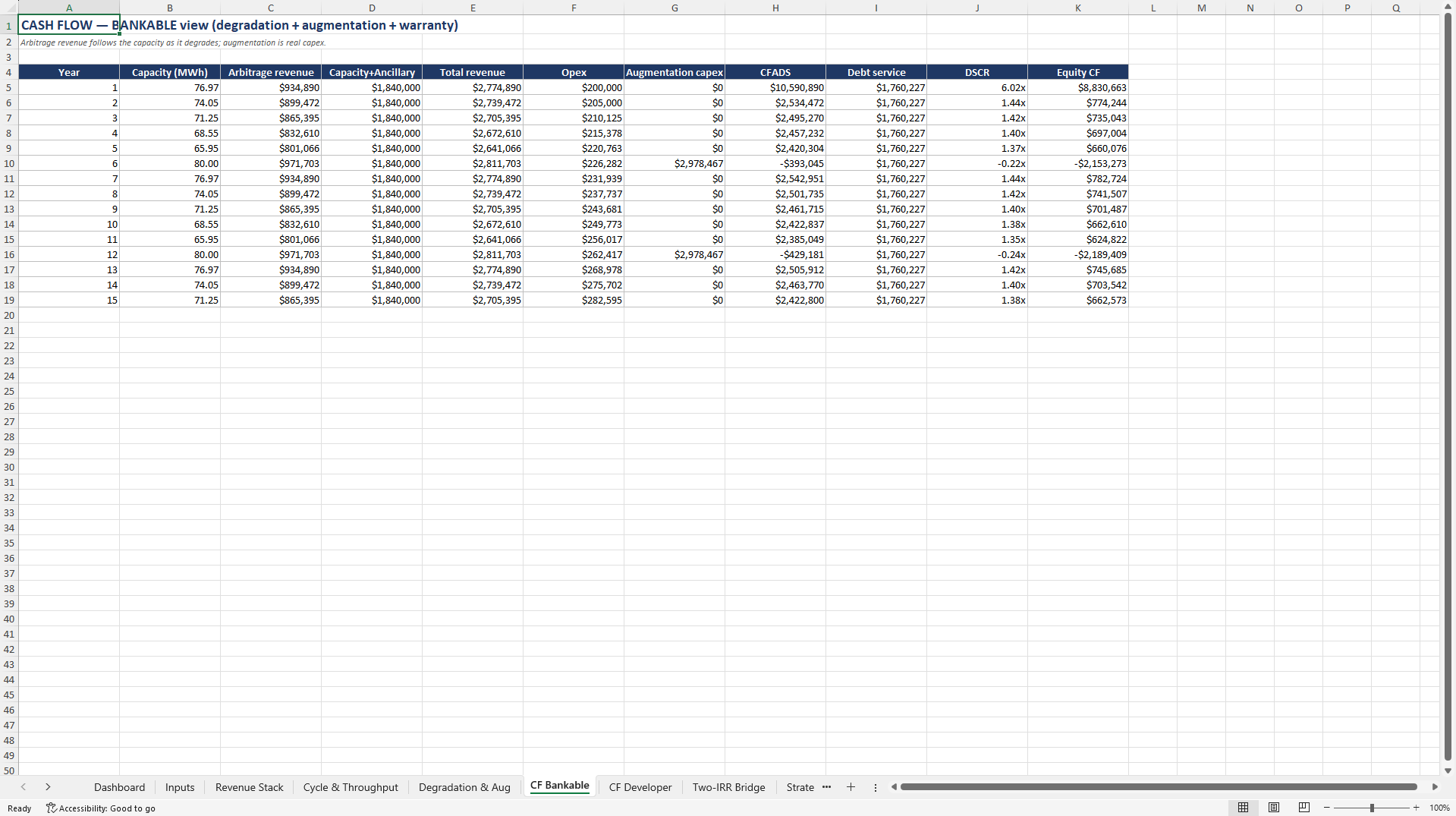Select column A header
Image resolution: width=1456 pixels, height=816 pixels.
tap(69, 8)
